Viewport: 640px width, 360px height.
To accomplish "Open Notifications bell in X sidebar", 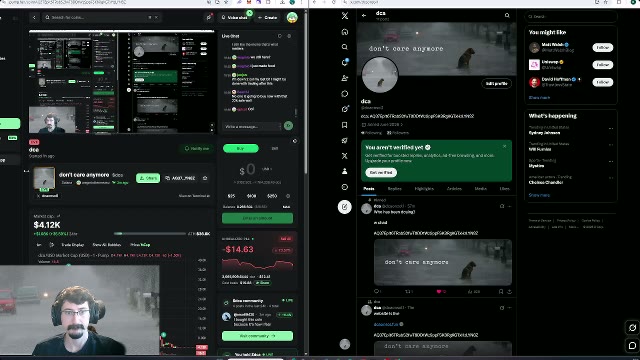I will click(345, 62).
